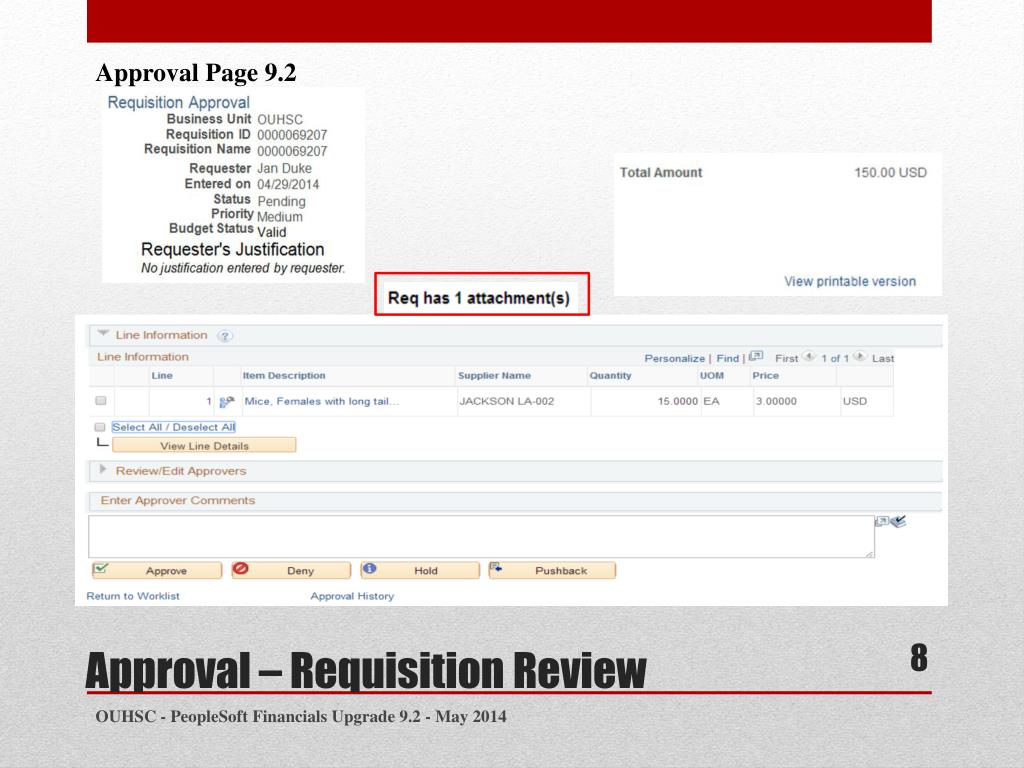Go to next row arrow icon
This screenshot has height=768, width=1024.
point(860,357)
